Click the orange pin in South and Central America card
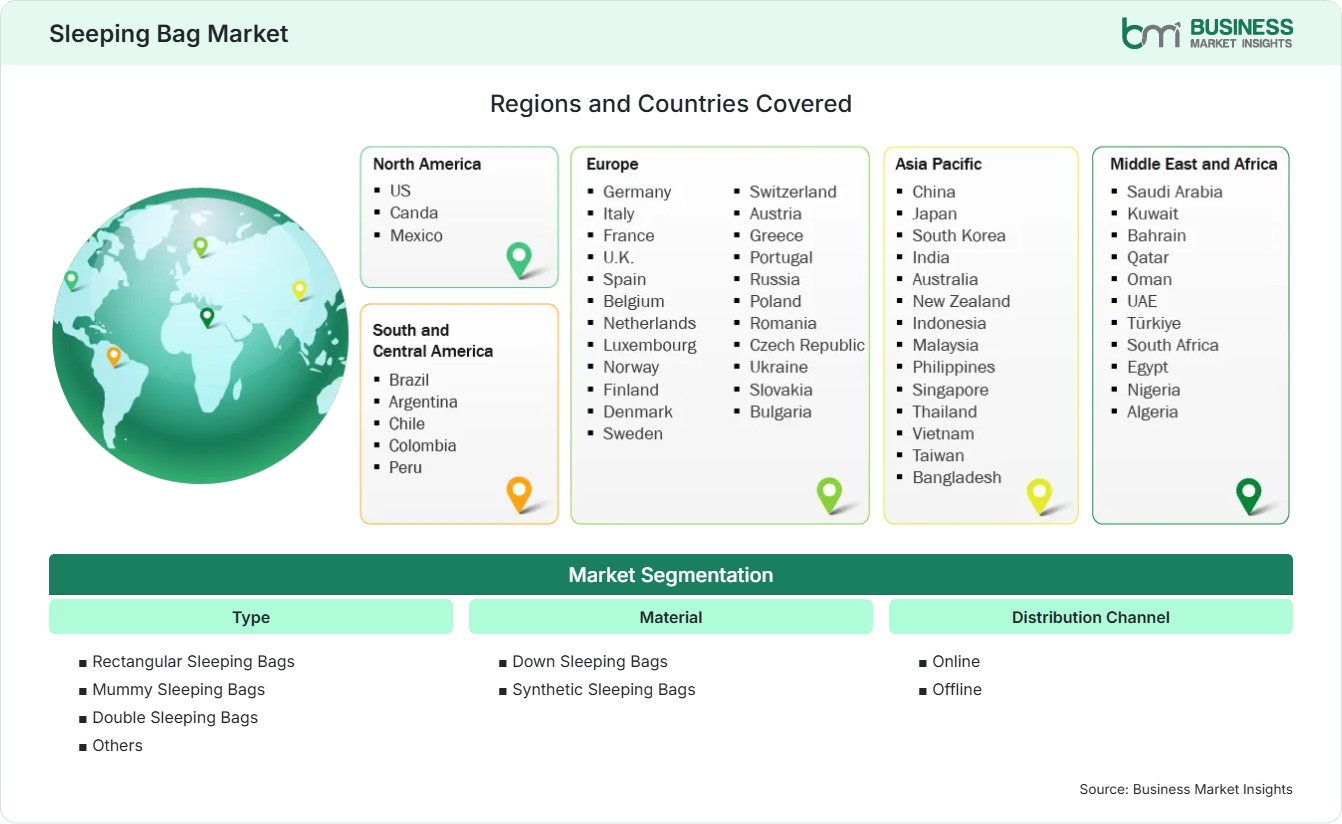This screenshot has width=1342, height=824. (519, 494)
